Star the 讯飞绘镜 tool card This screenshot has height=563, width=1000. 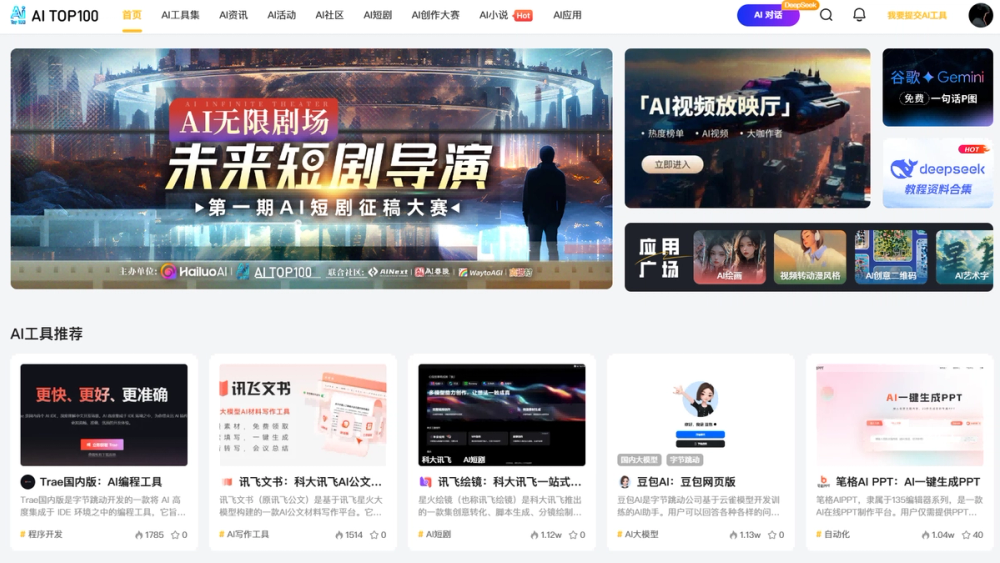(573, 535)
